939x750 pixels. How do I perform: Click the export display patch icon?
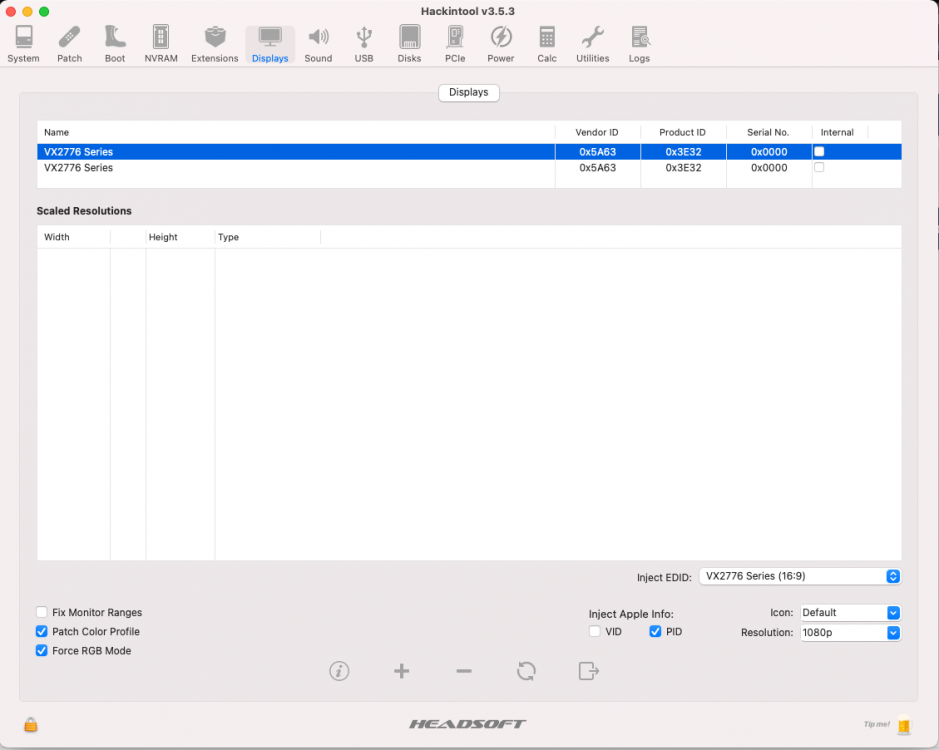[x=589, y=671]
